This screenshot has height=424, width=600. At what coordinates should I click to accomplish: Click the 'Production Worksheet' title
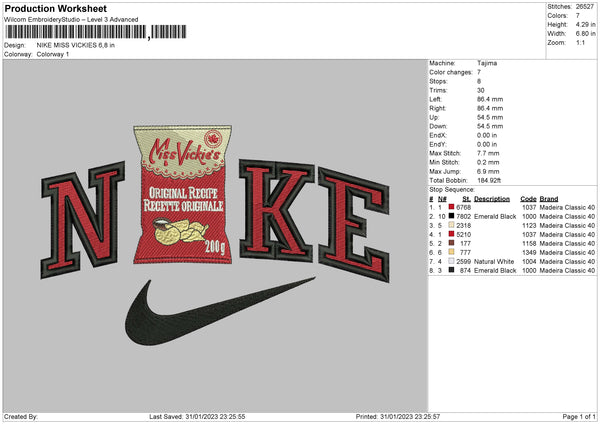[x=55, y=8]
